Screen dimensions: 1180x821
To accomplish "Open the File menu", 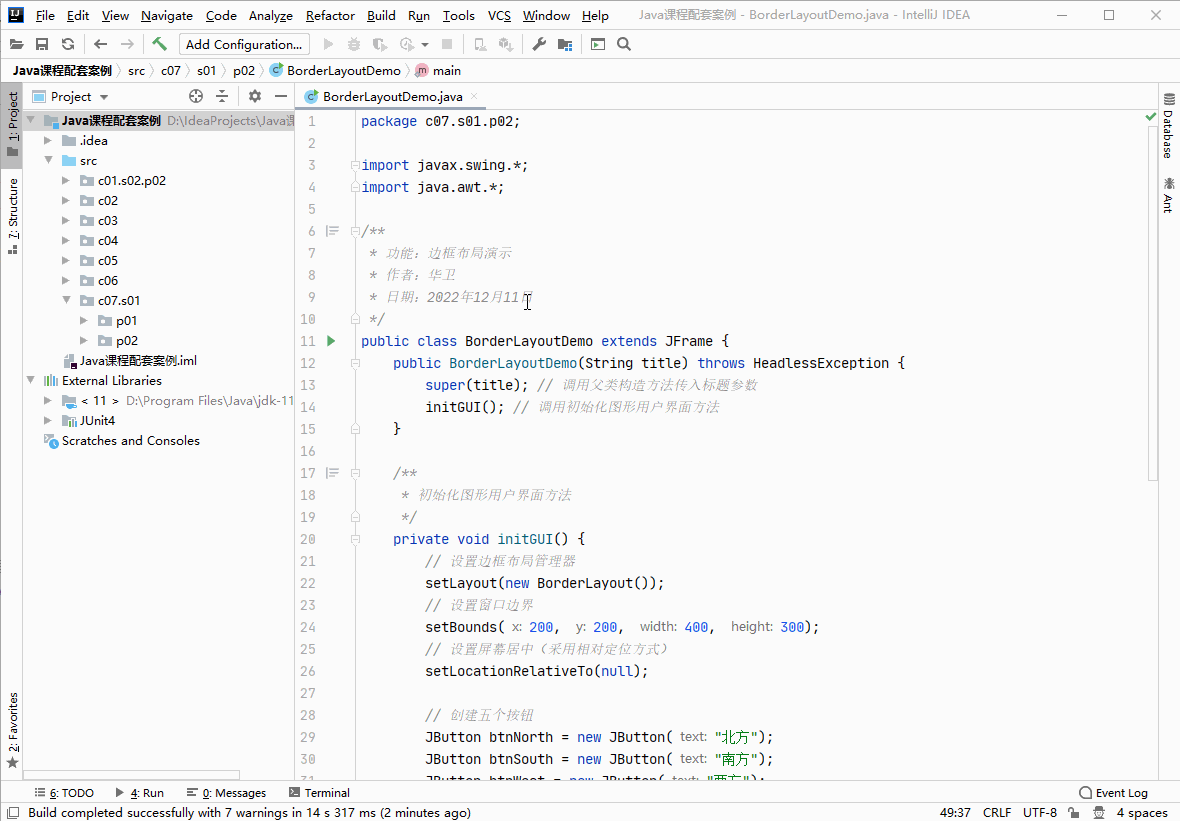I will (44, 15).
